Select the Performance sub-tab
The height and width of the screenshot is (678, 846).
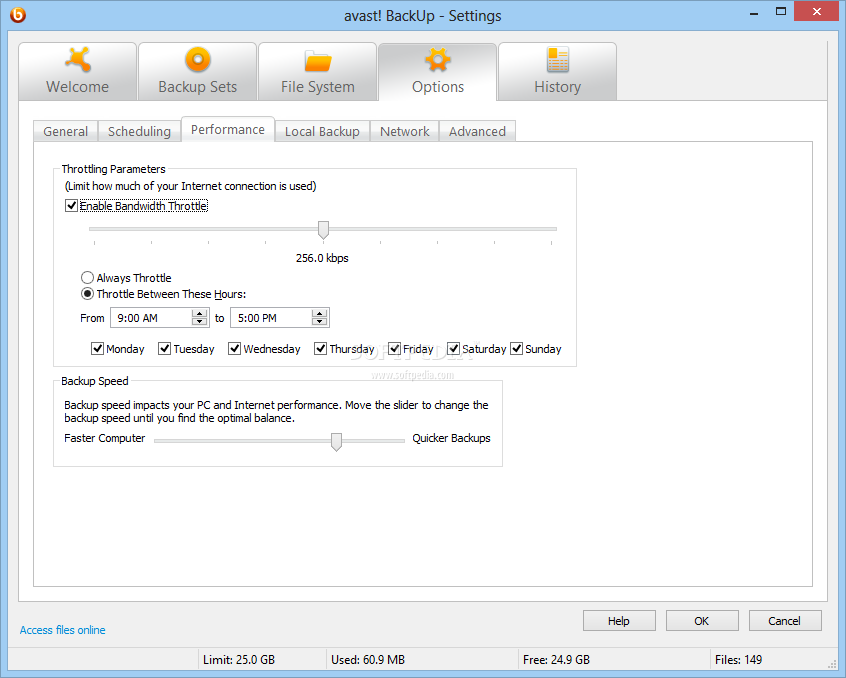pos(228,130)
